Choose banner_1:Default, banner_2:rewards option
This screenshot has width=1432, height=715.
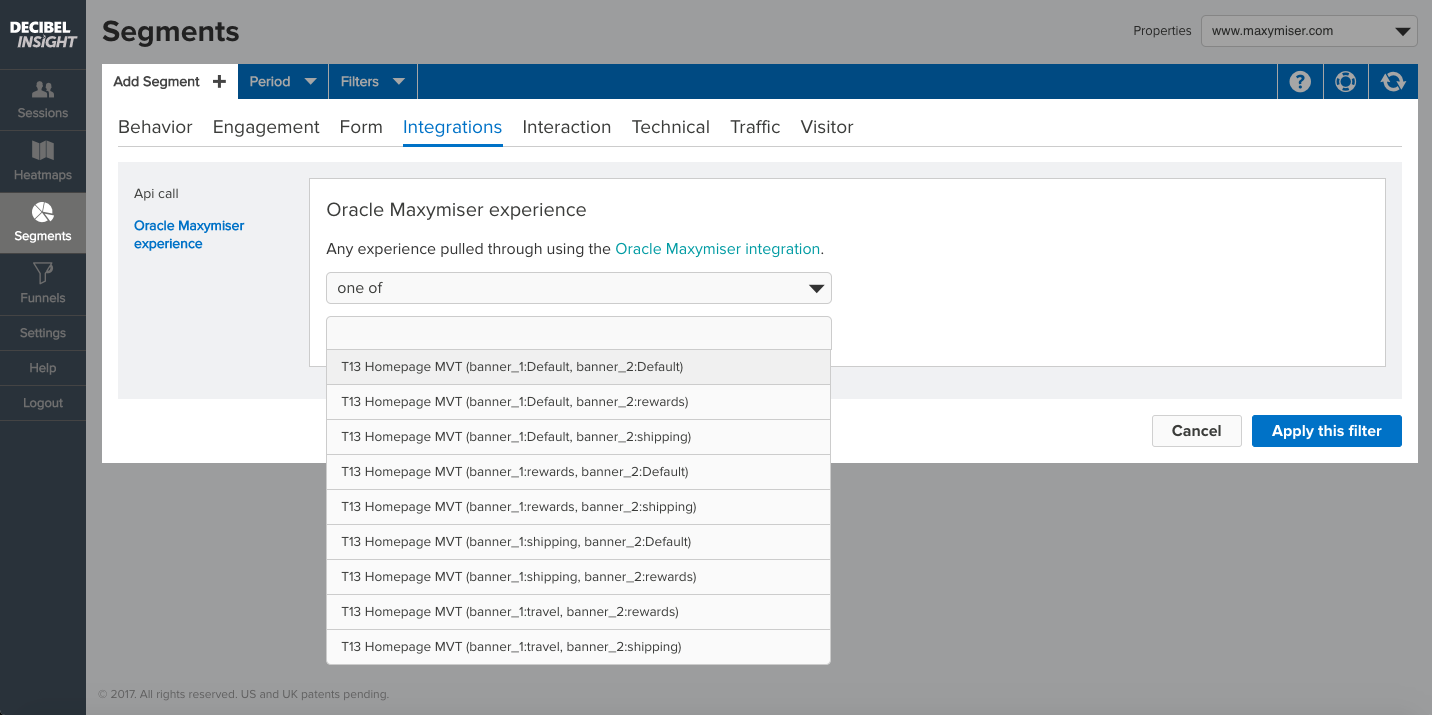point(579,402)
